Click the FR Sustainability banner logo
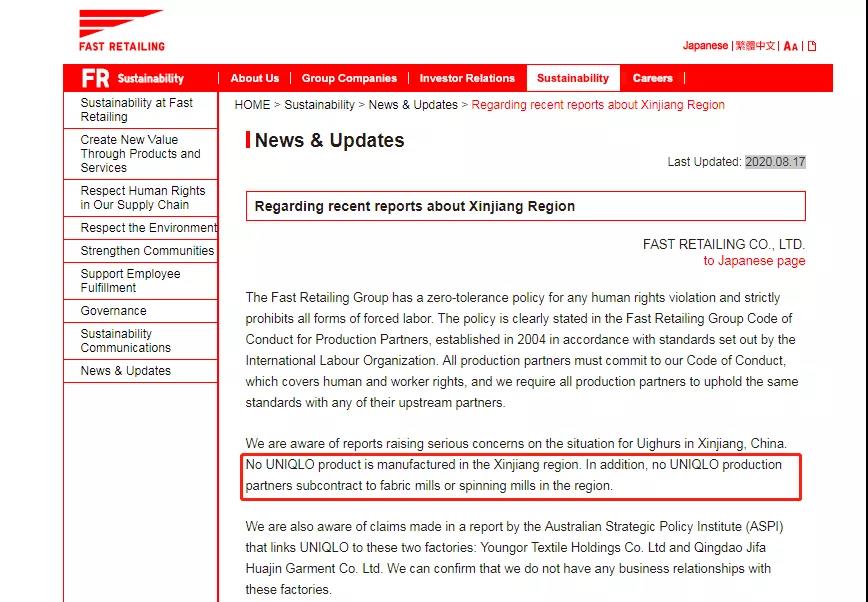Image resolution: width=868 pixels, height=602 pixels. (133, 78)
